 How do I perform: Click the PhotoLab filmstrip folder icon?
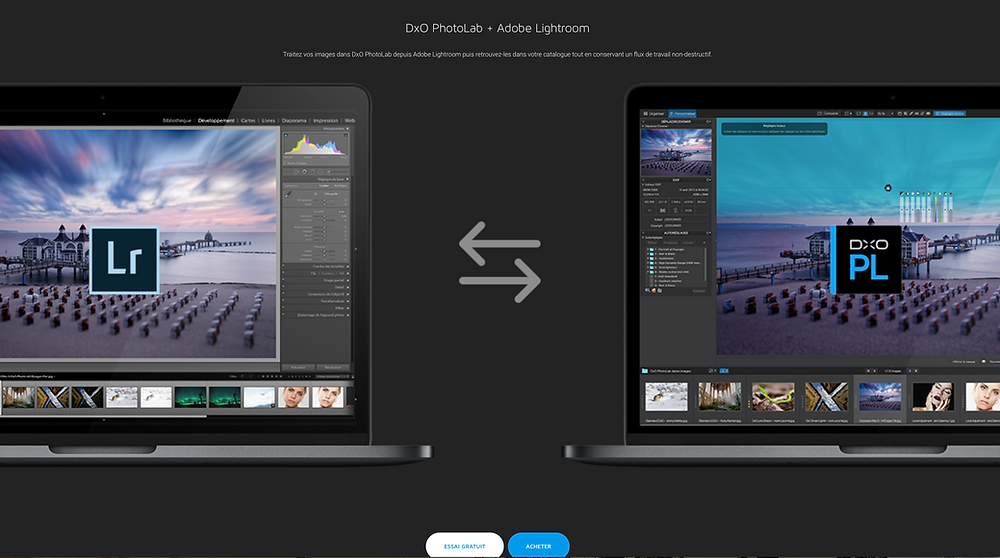point(645,371)
